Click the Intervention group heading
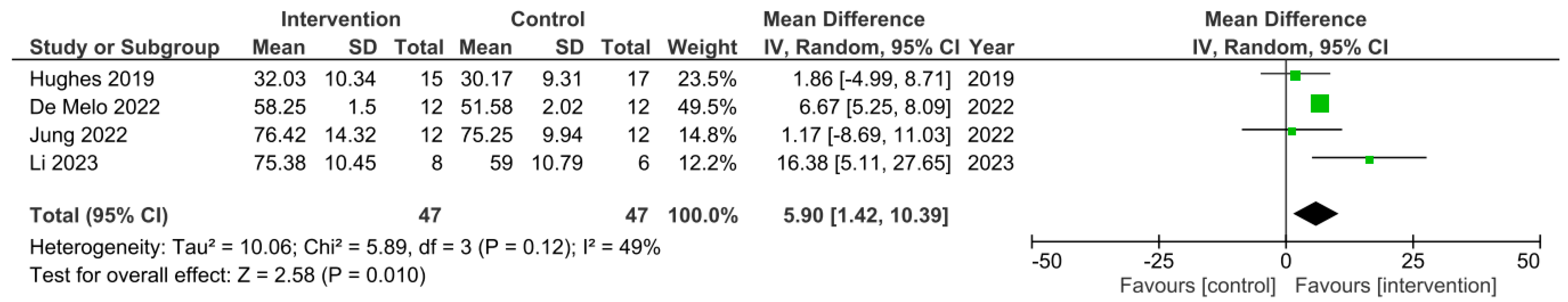Screen dimensions: 1568x302 [340, 20]
